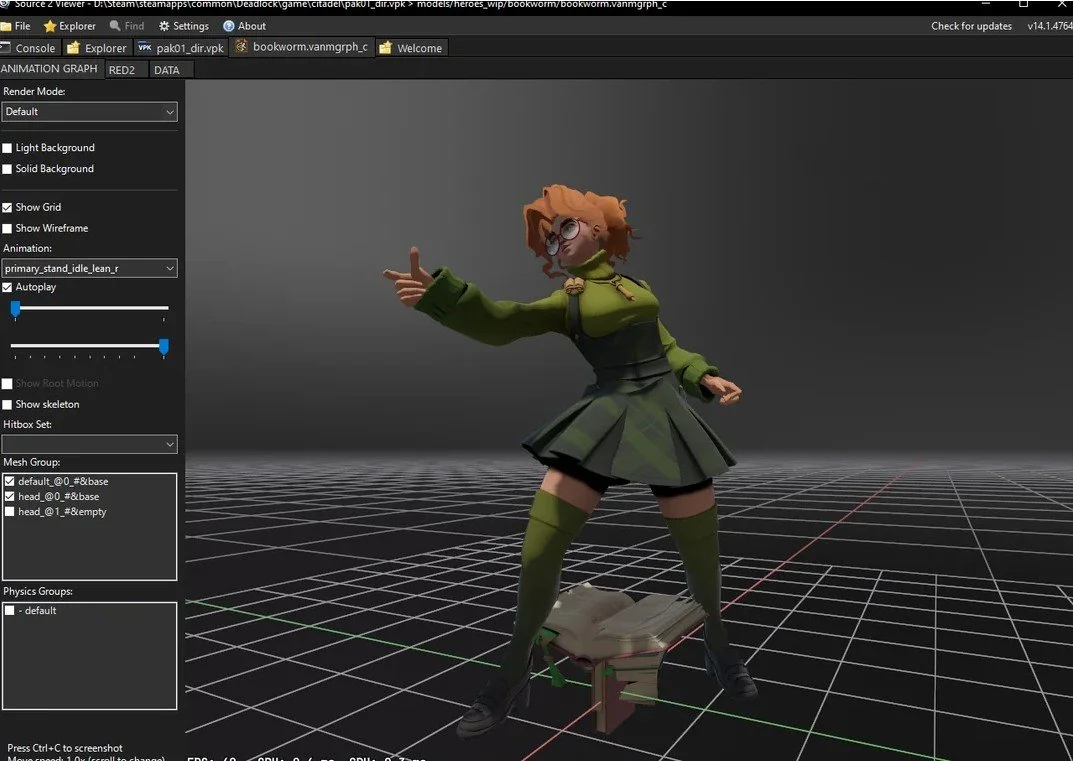Screen dimensions: 1073x761
Task: Open the Hitbox Set dropdown
Action: pos(90,444)
